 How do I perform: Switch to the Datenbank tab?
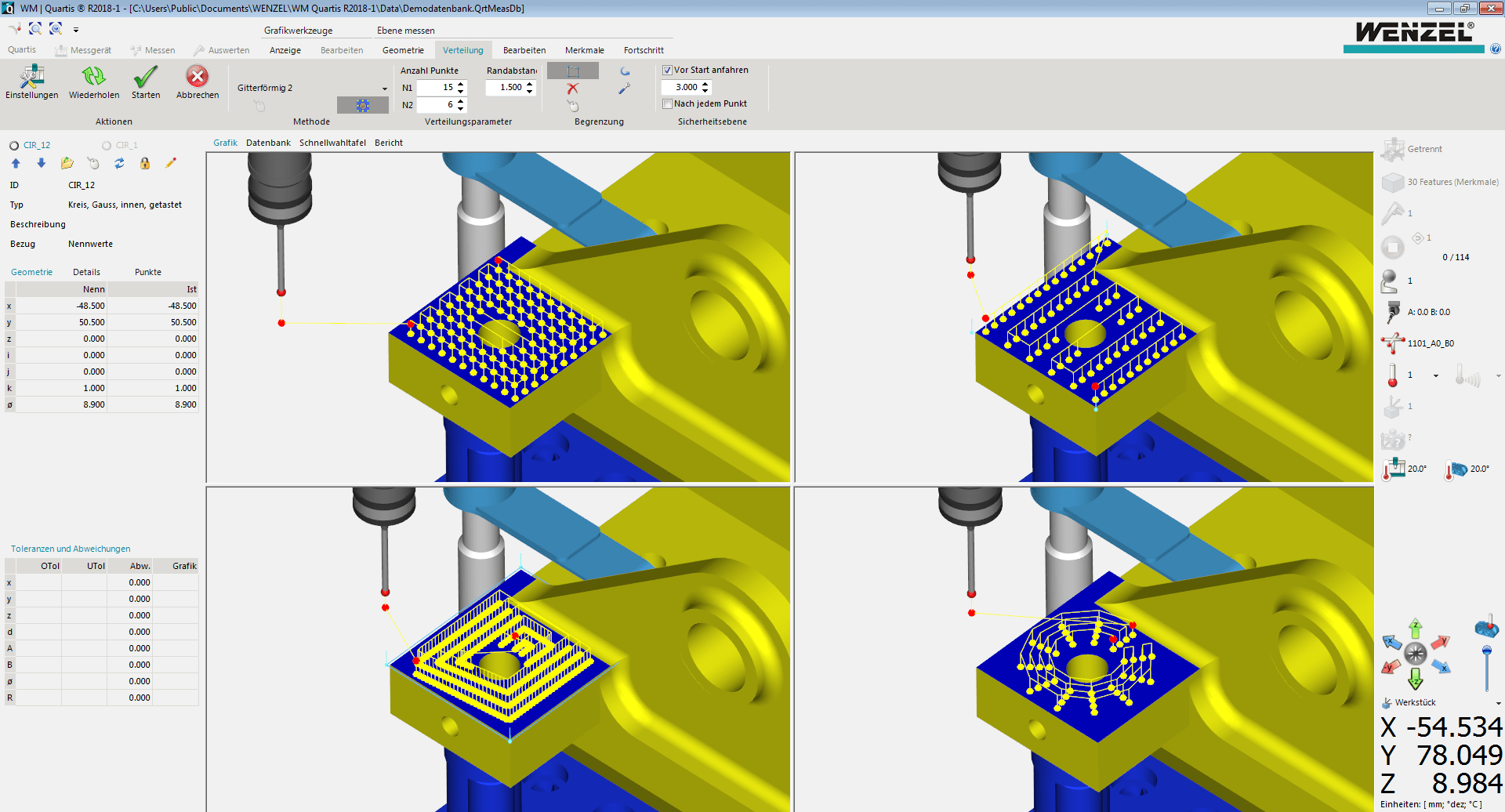pyautogui.click(x=268, y=142)
